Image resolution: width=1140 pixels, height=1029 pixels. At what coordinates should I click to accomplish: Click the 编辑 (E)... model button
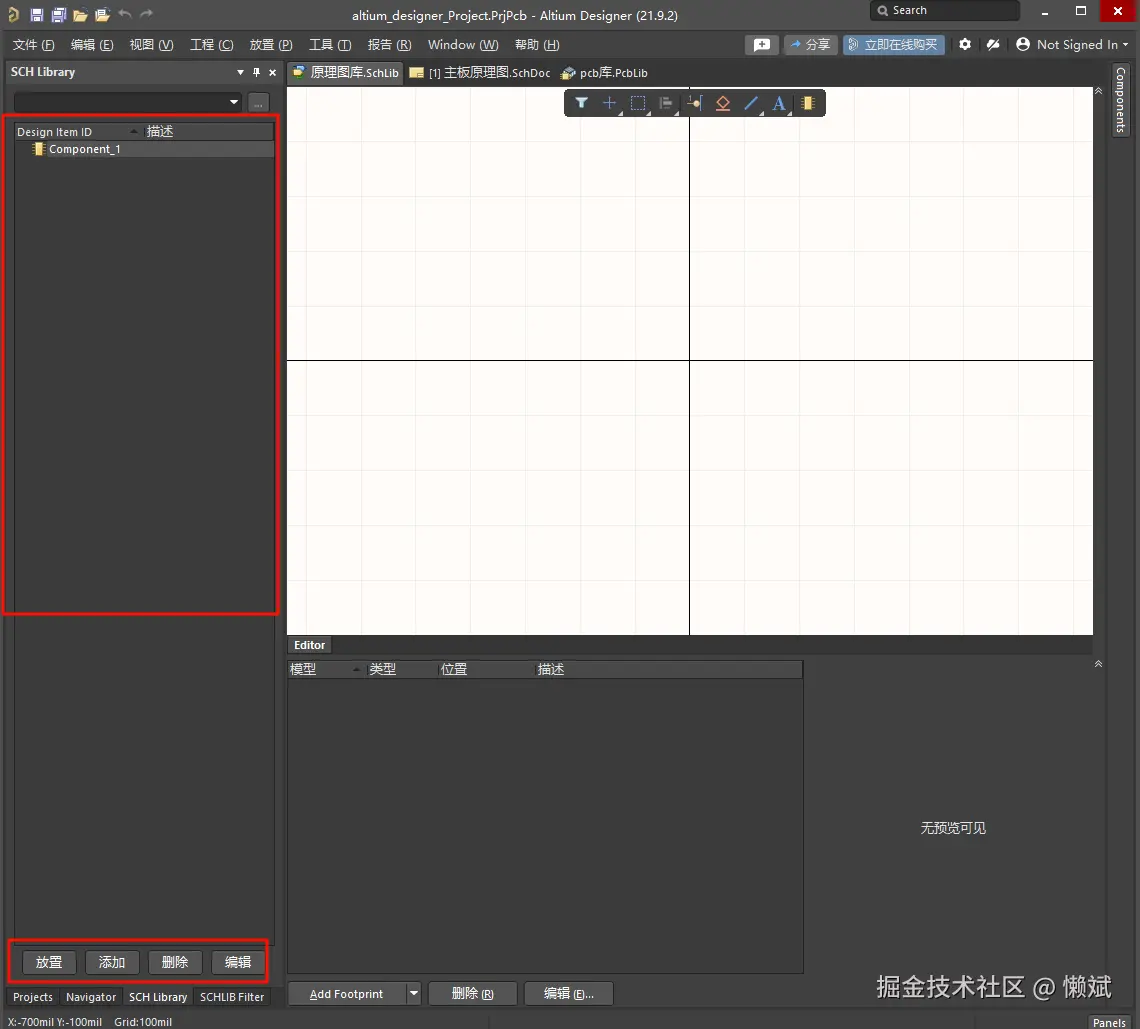569,993
